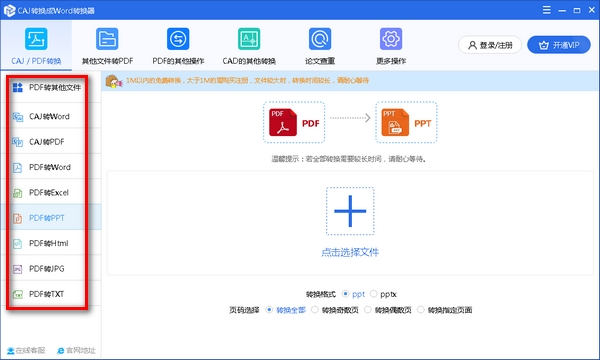Open the 论文查重 toolbar icon

tap(320, 39)
